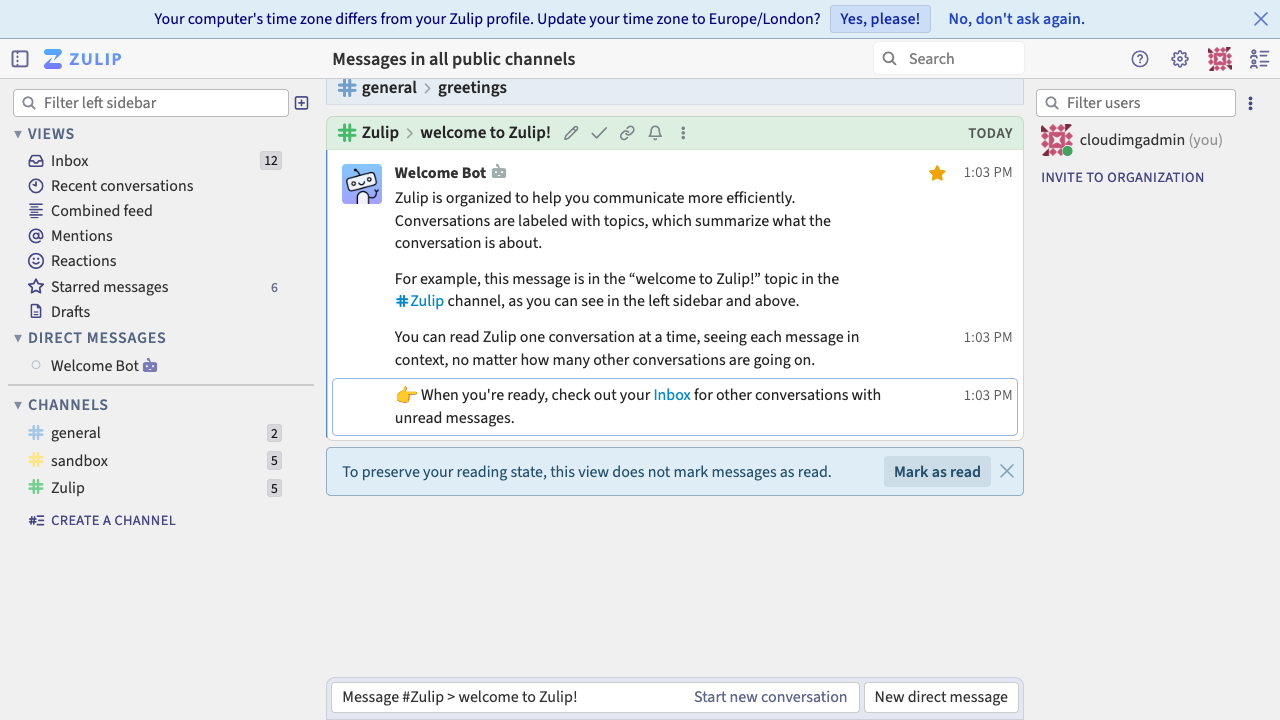
Task: Open the Inbox link in the message
Action: point(672,395)
